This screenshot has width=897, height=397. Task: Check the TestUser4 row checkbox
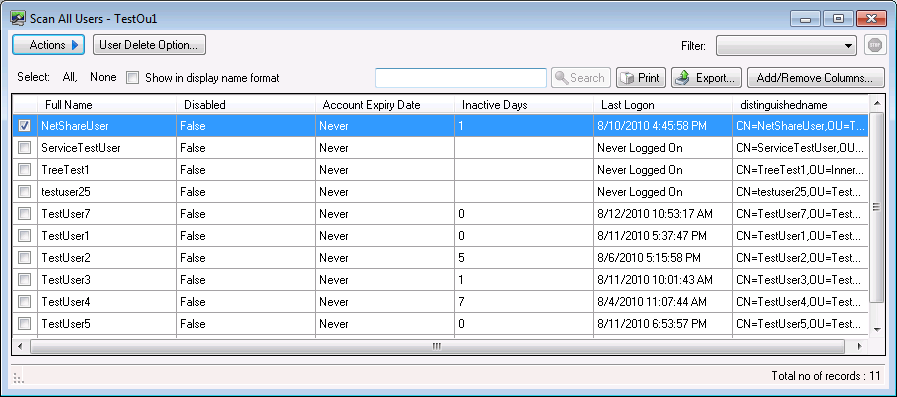click(25, 302)
